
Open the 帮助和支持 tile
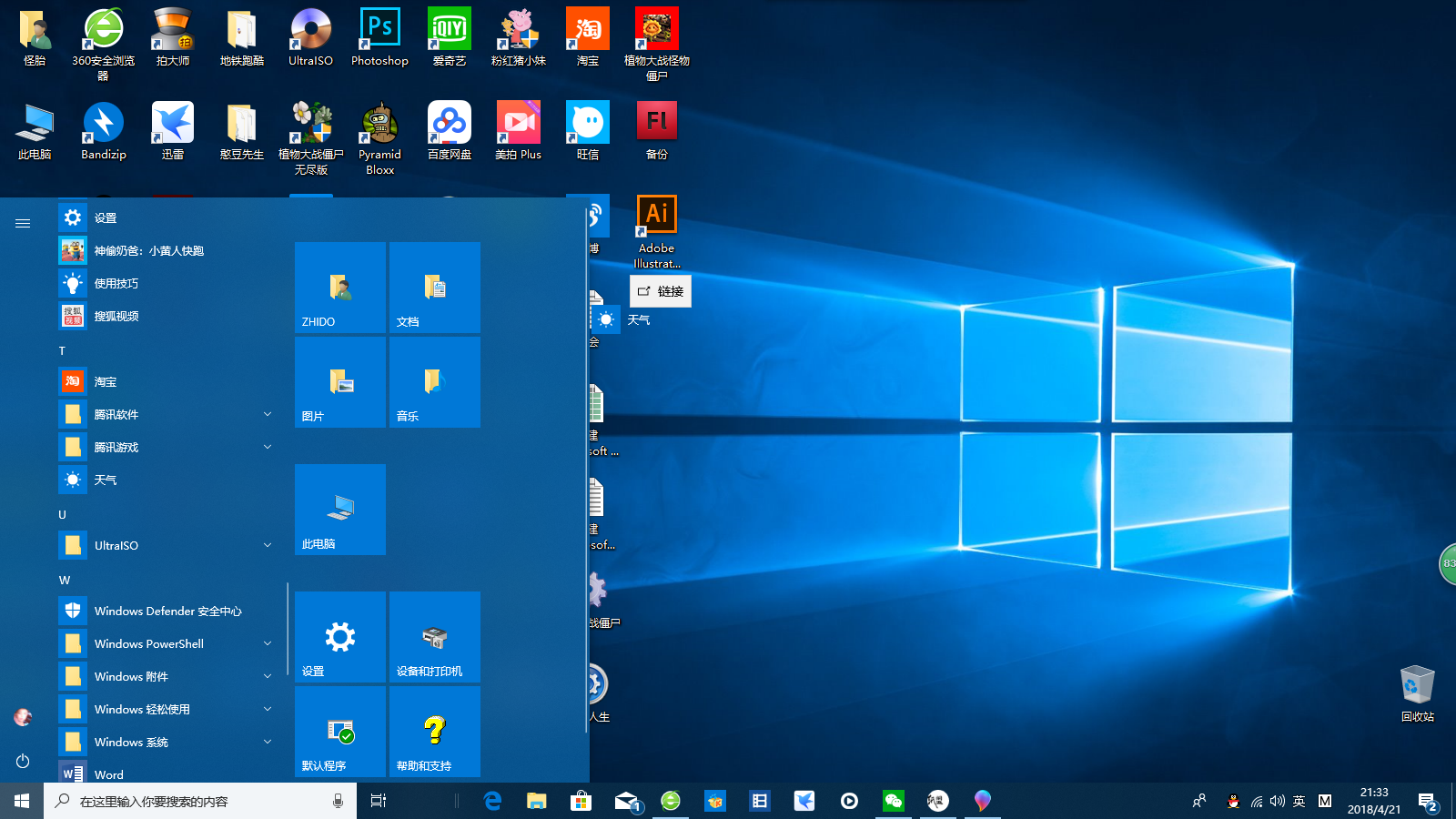[x=435, y=732]
